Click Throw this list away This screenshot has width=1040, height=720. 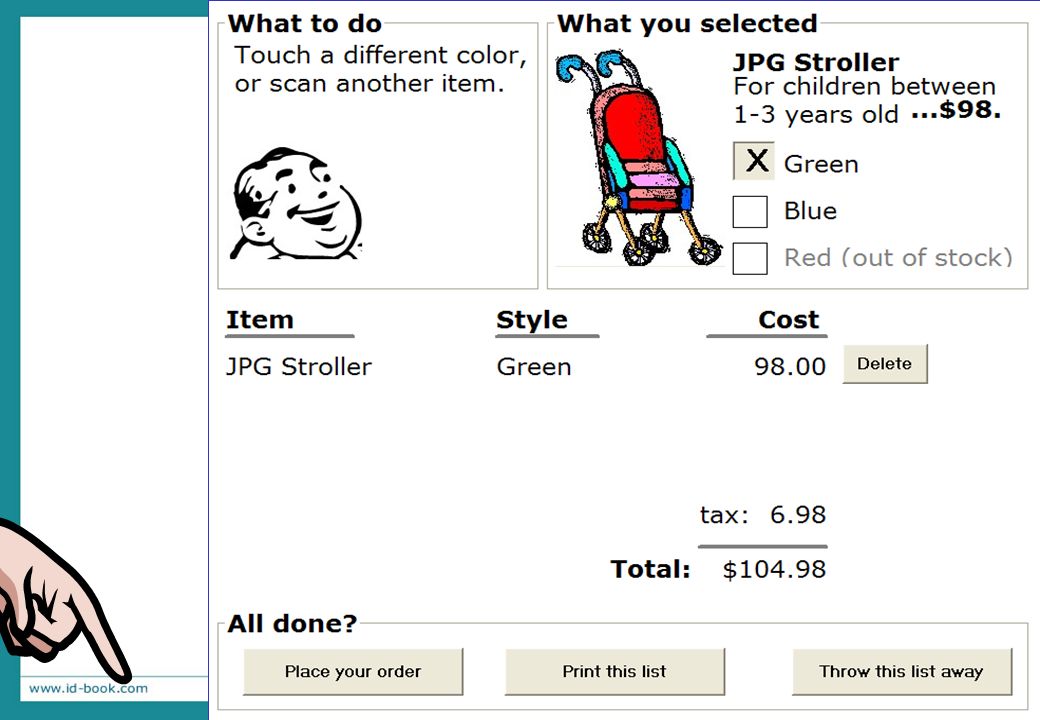pos(901,672)
